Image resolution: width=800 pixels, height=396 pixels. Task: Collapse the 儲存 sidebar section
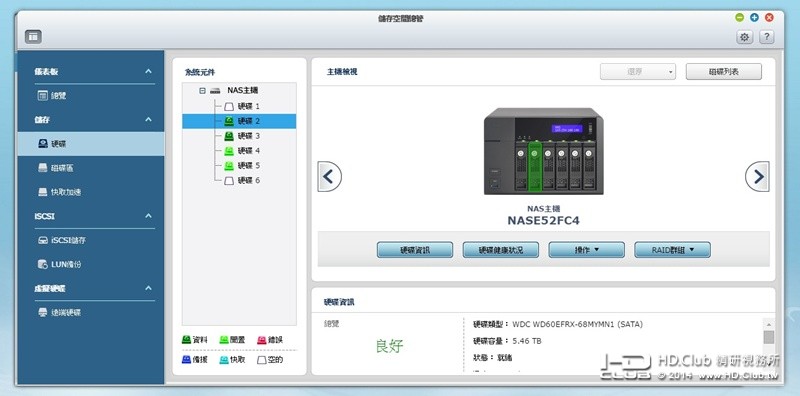tap(148, 119)
